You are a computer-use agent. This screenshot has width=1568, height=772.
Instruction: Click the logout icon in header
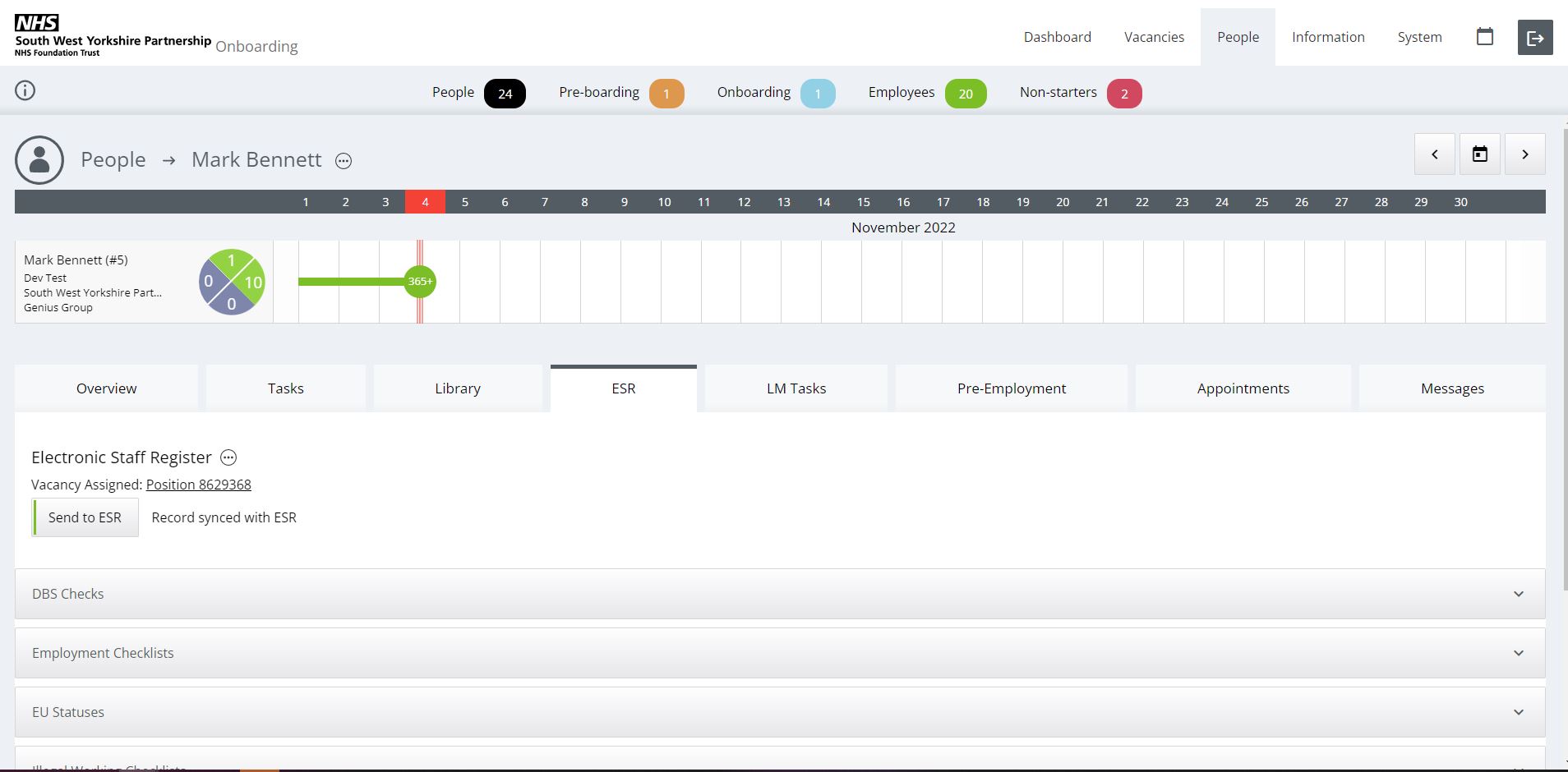(1534, 38)
